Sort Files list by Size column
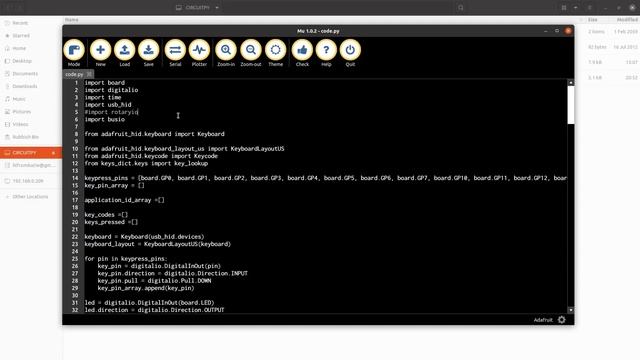 click(593, 20)
